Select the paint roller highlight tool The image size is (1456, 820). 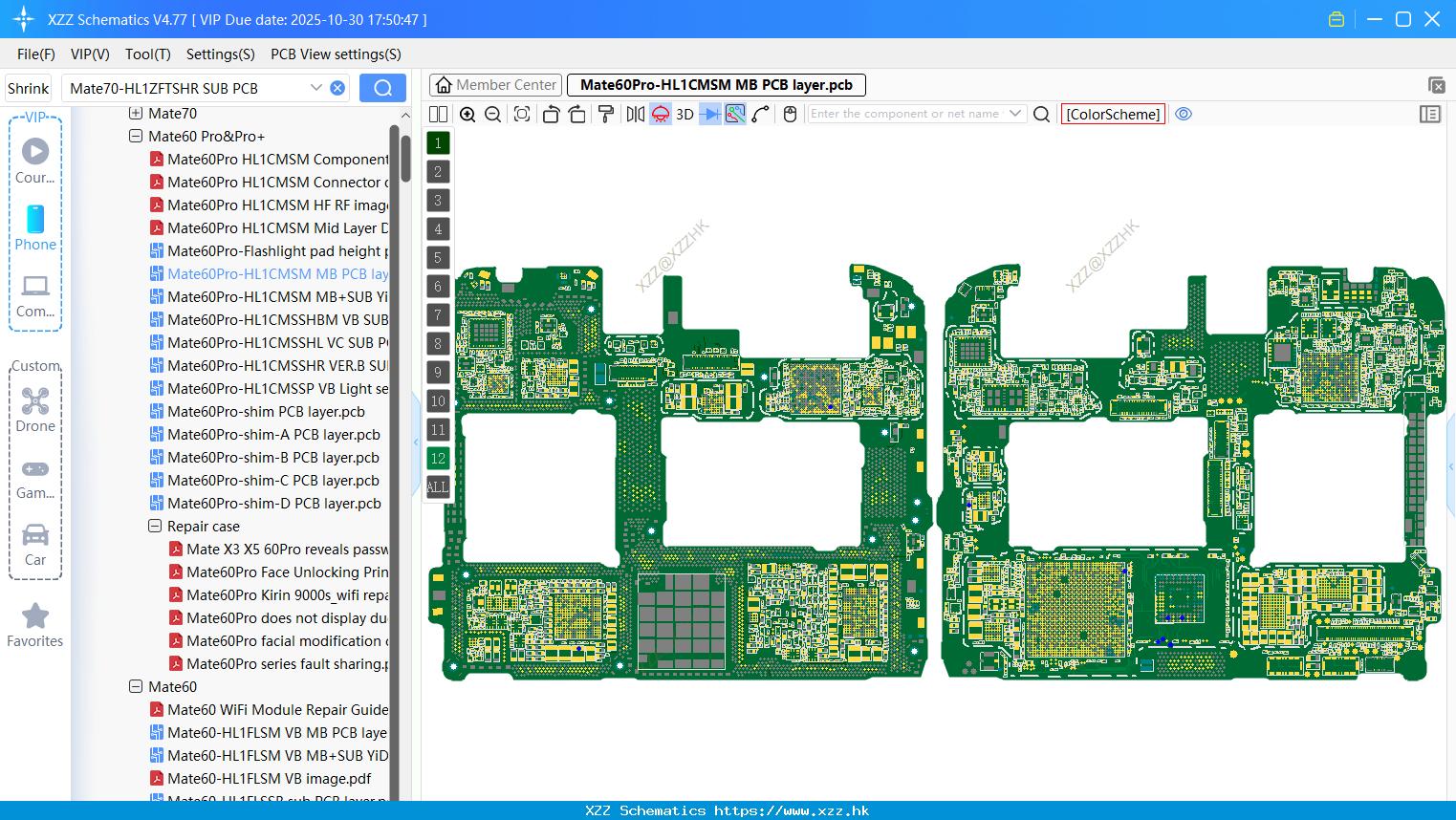[x=606, y=114]
